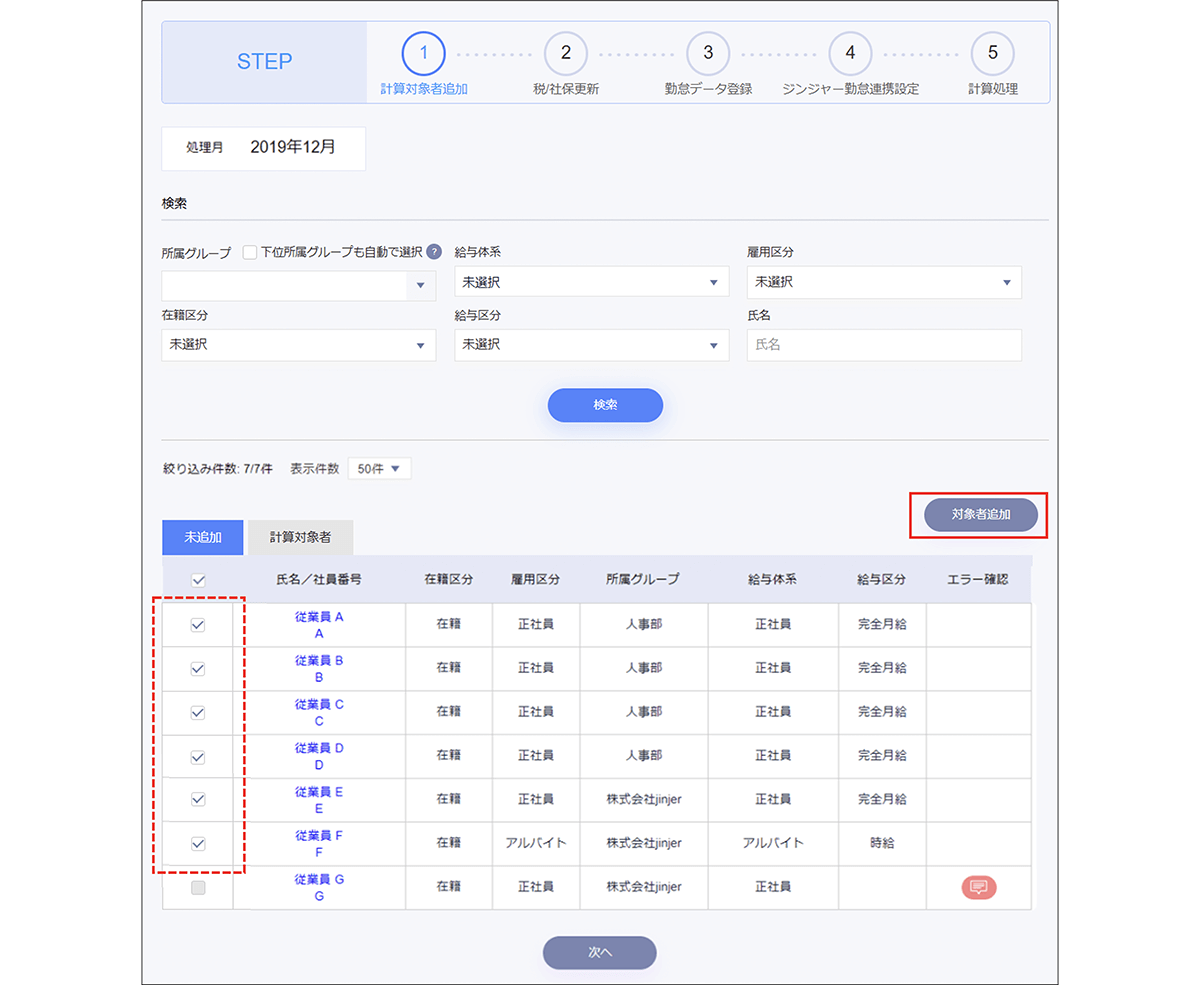Uncheck the checkbox for 従業員 A
1200x985 pixels.
(x=198, y=625)
